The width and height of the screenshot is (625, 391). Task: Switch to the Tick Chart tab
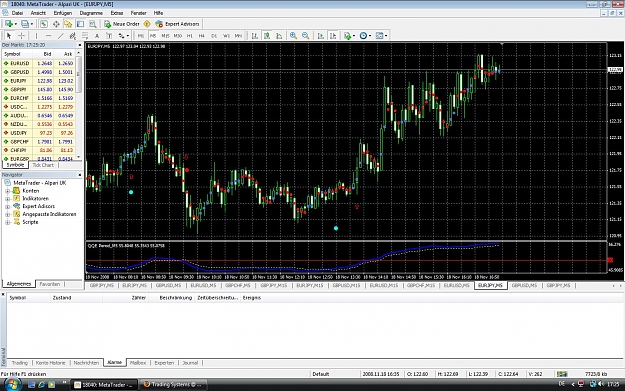43,165
